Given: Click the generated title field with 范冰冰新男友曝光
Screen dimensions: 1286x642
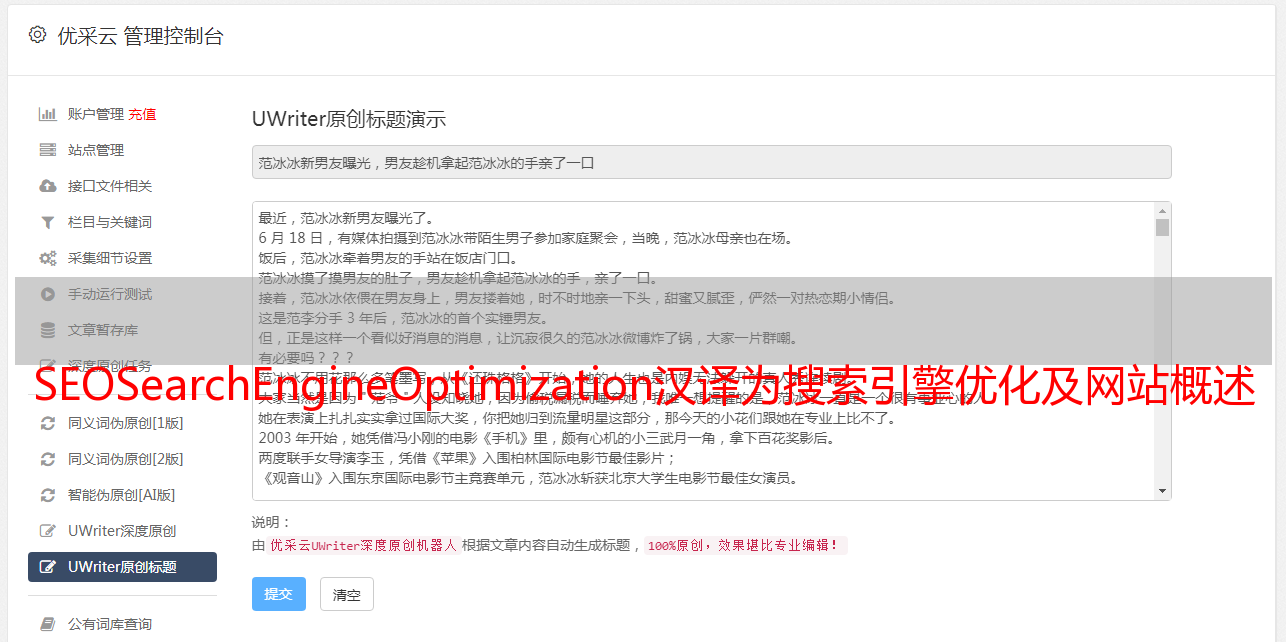Looking at the screenshot, I should pyautogui.click(x=711, y=162).
